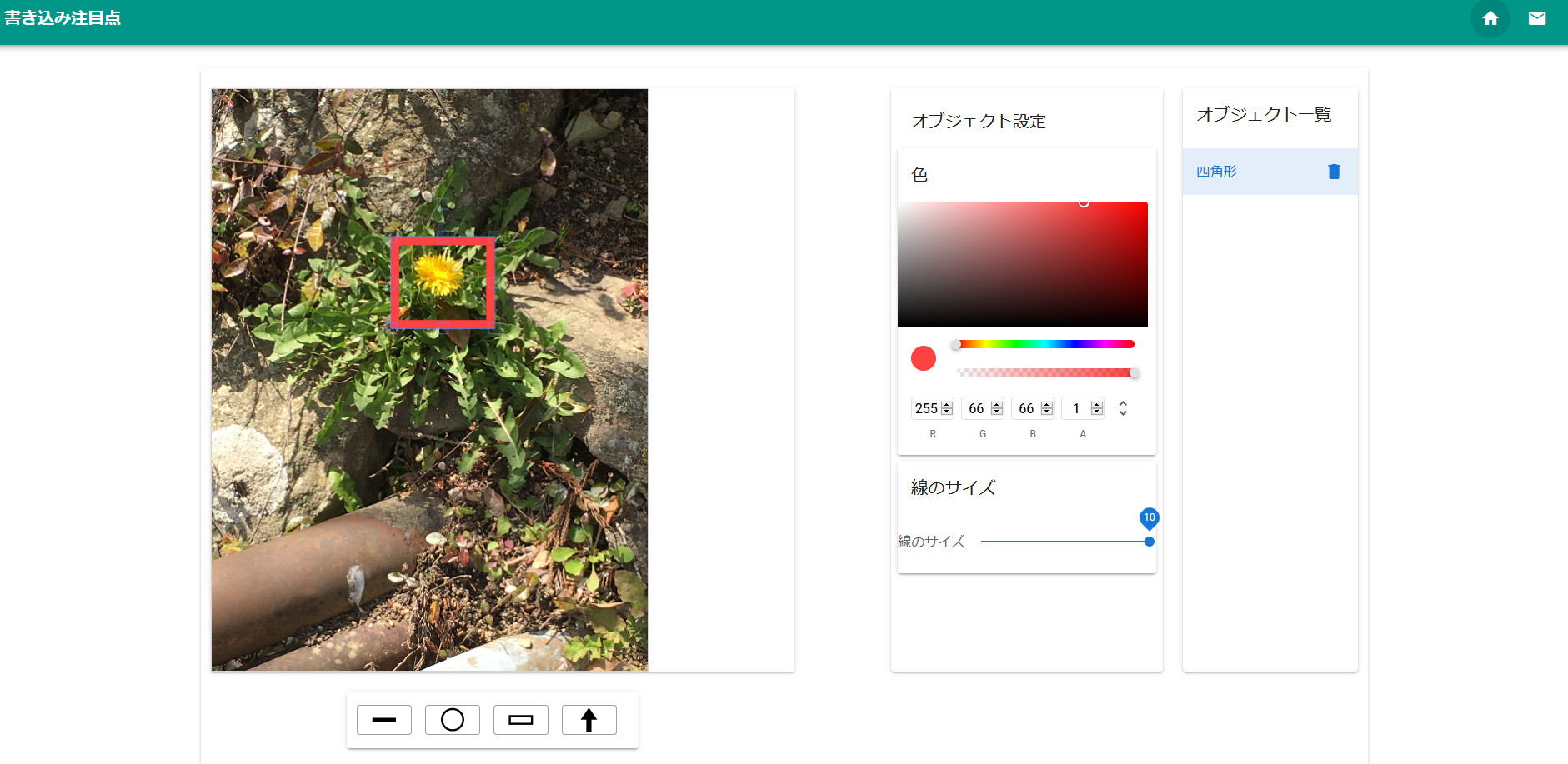
Task: Click the alpha transparency slider
Action: (1046, 372)
